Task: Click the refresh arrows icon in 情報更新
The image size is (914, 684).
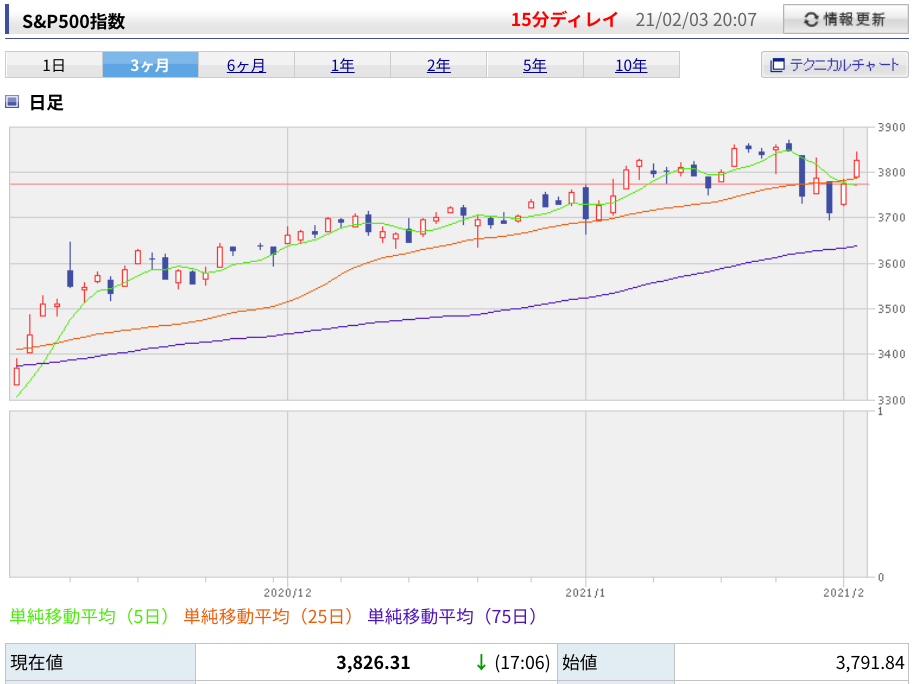Action: click(811, 20)
